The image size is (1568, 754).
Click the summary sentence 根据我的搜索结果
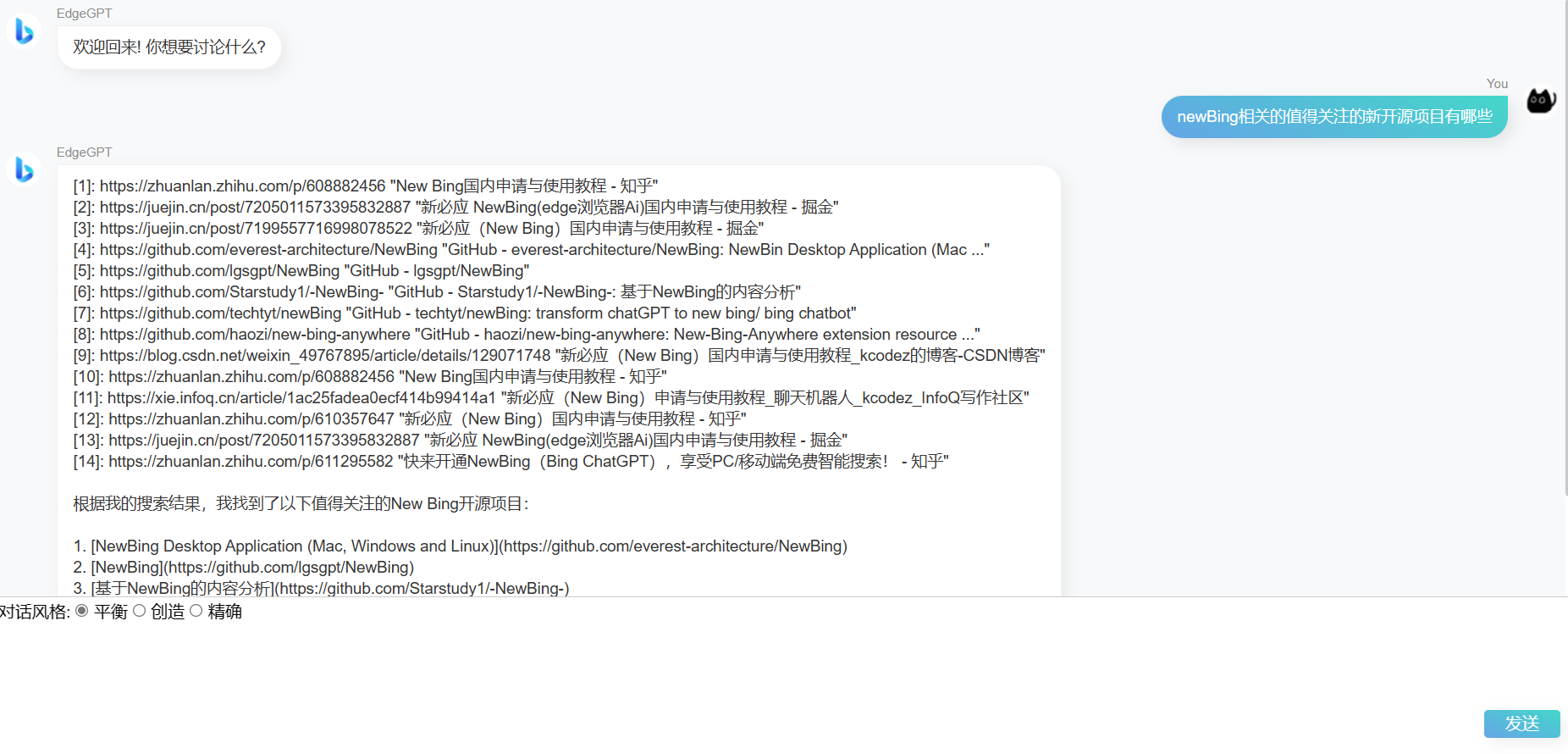pos(301,503)
